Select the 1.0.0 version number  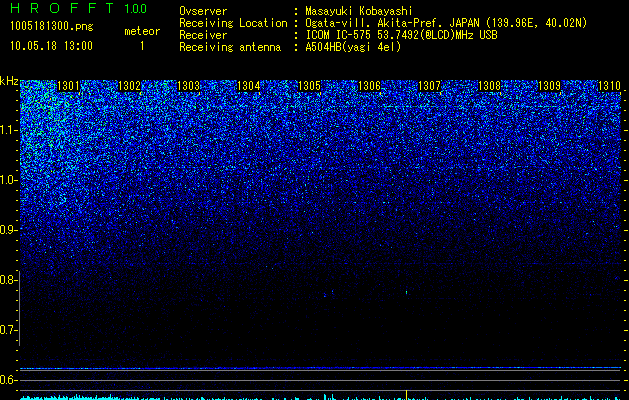point(136,9)
